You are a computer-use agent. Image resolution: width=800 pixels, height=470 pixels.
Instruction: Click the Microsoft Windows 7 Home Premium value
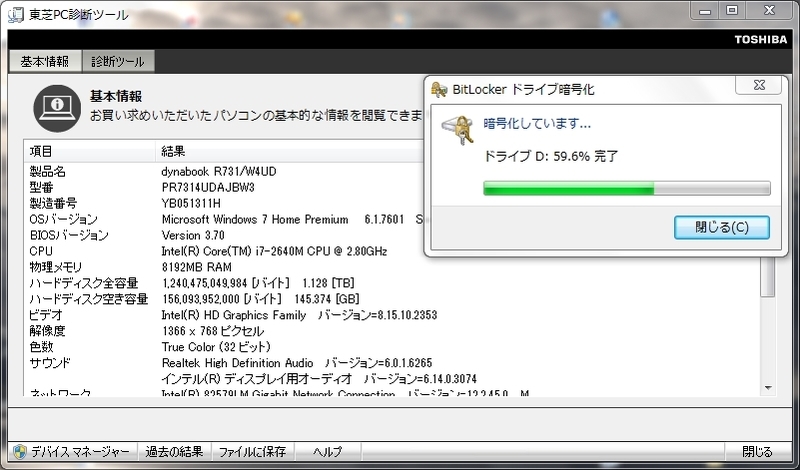pos(255,219)
